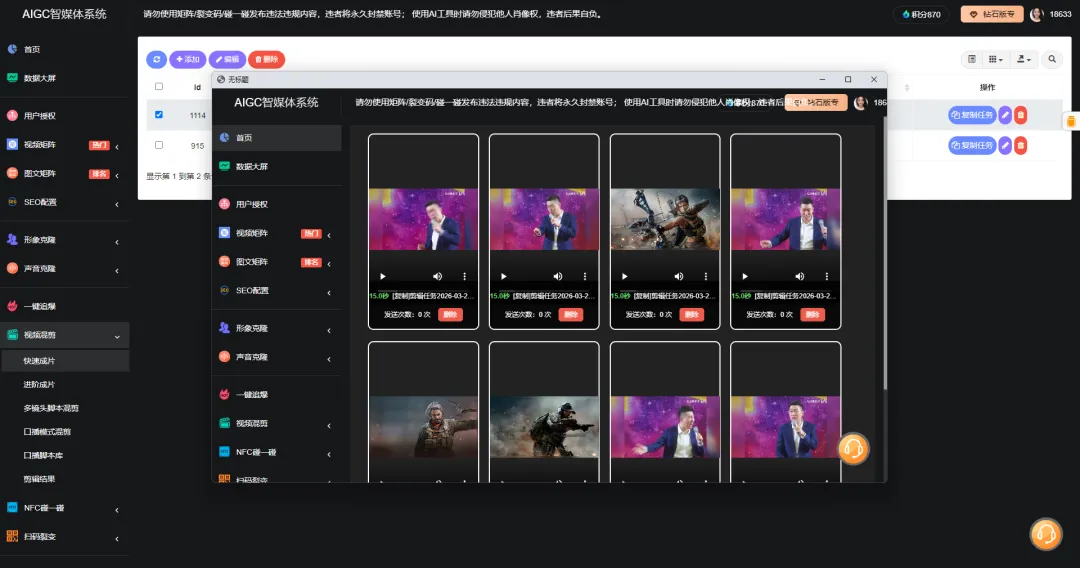Screen dimensions: 1080x568
Task: Expand NFC碰一碰 in the main window sidebar
Action: (65, 508)
